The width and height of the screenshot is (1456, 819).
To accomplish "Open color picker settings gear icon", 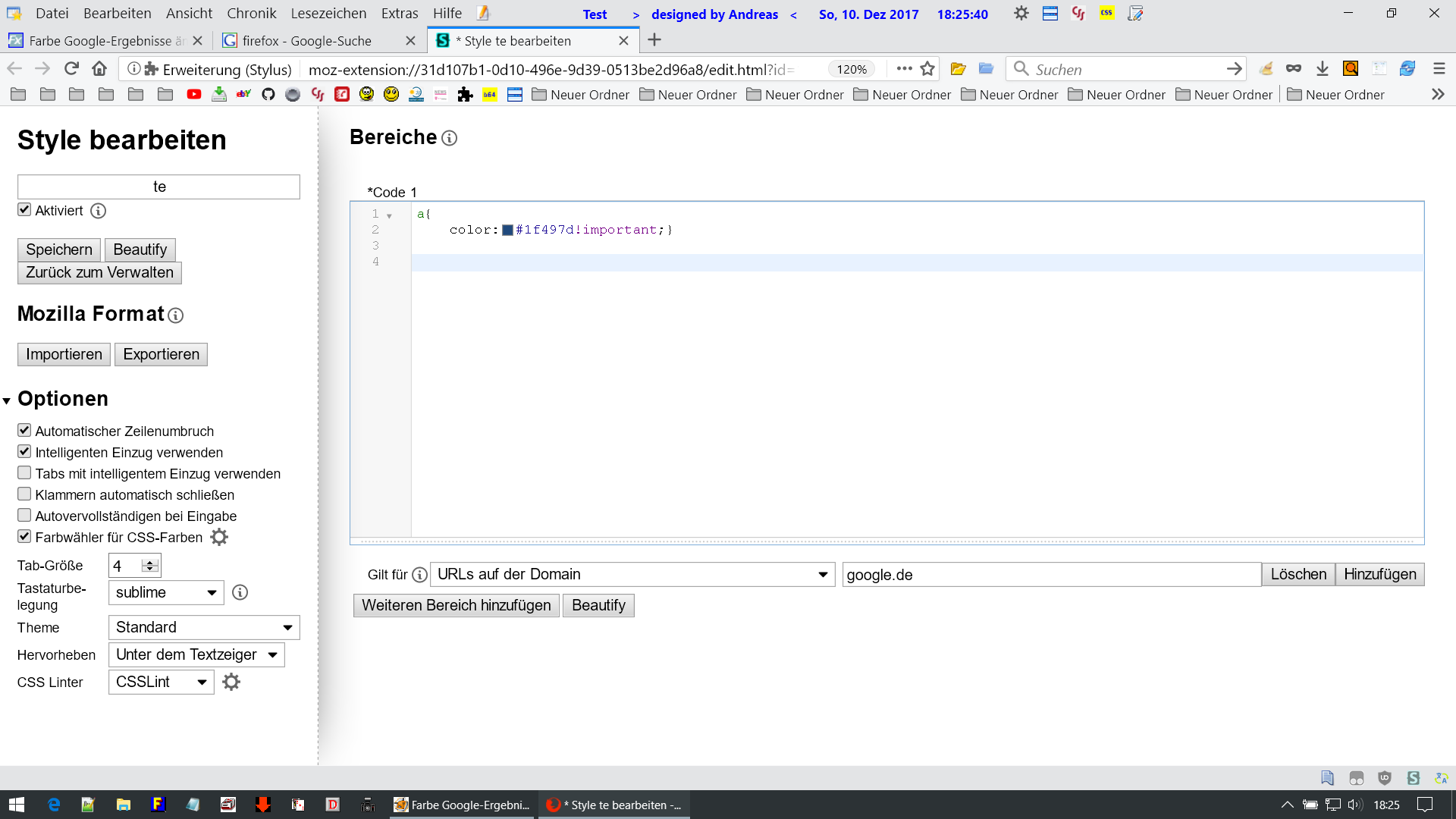I will [x=219, y=538].
